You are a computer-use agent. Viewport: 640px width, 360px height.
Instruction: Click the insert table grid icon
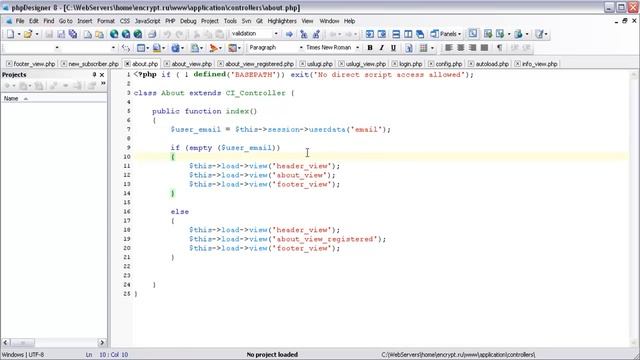point(423,48)
